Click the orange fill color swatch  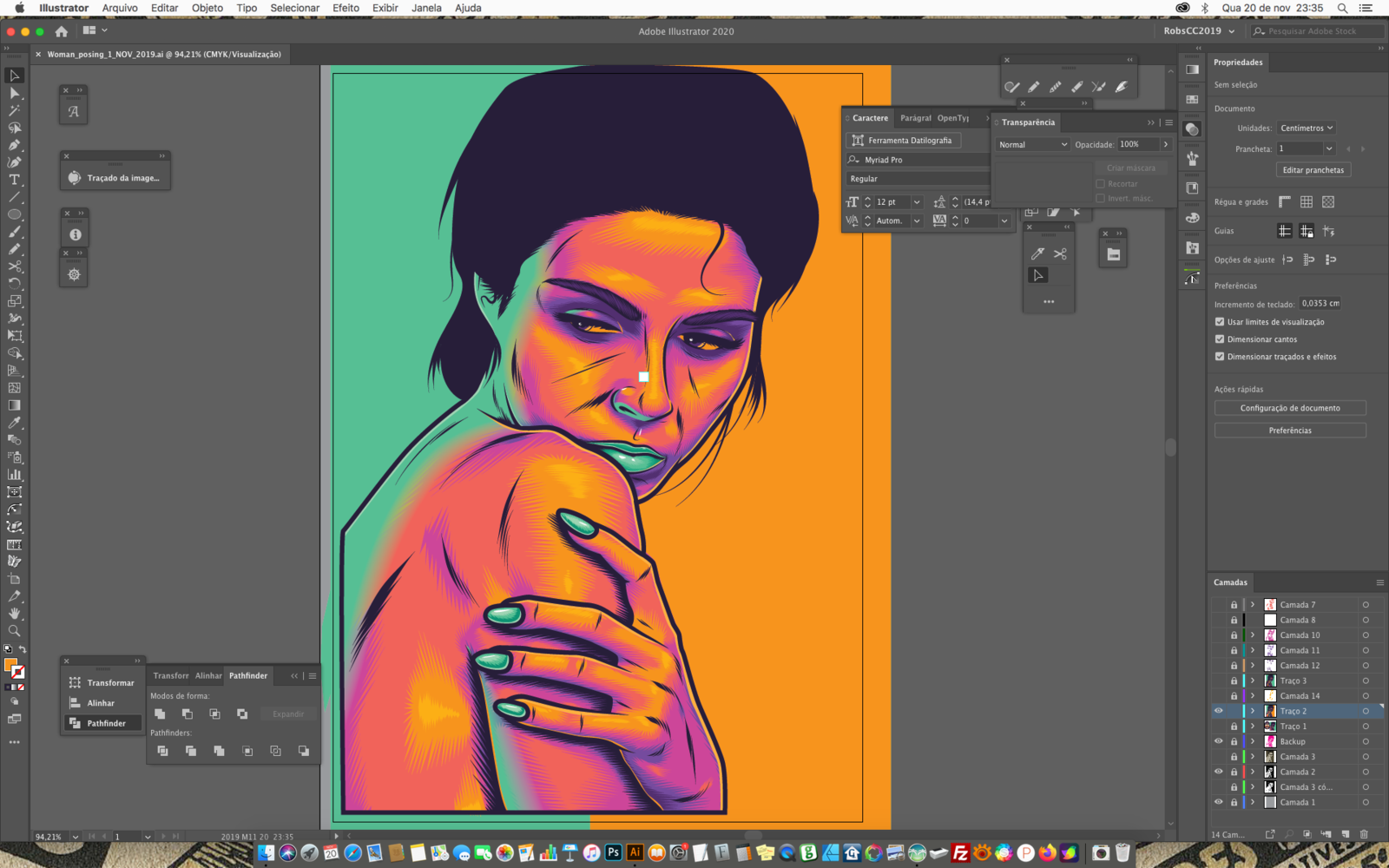click(10, 666)
